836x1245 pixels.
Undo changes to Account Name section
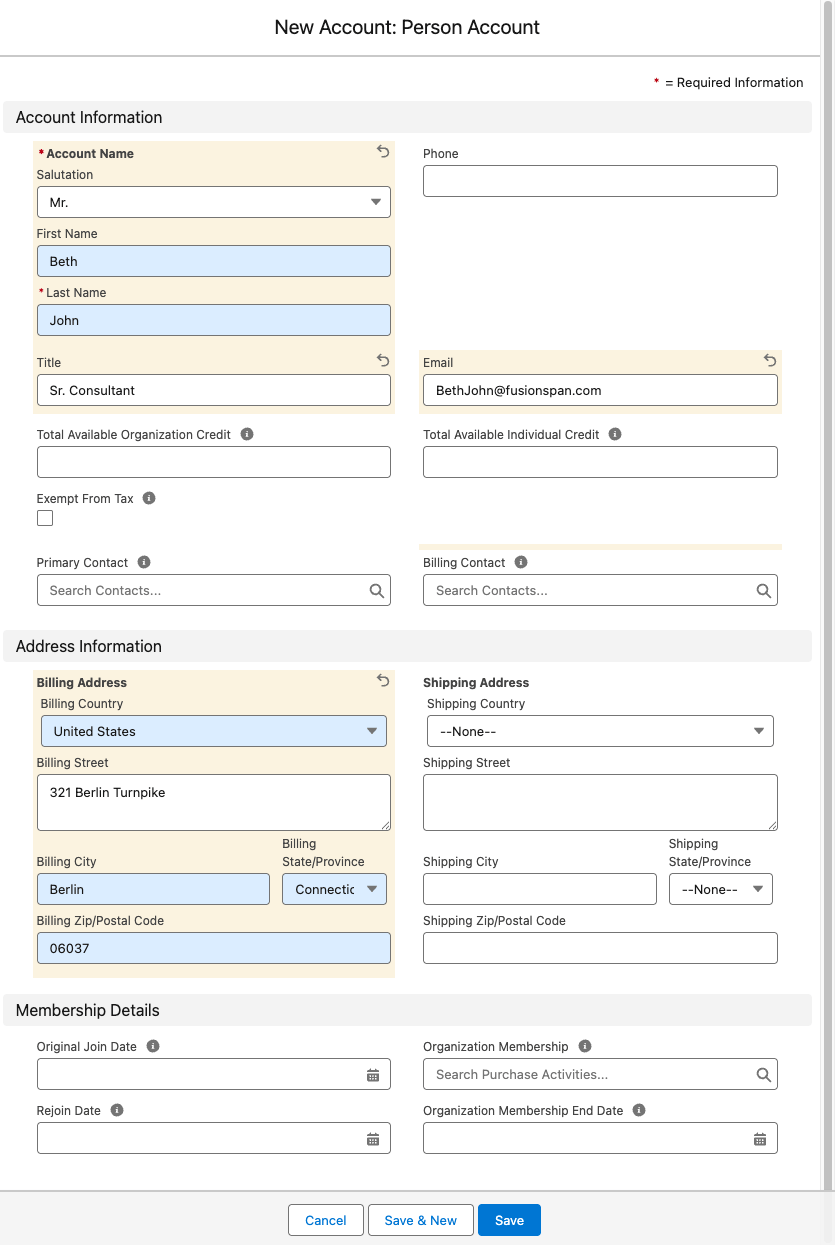point(383,152)
